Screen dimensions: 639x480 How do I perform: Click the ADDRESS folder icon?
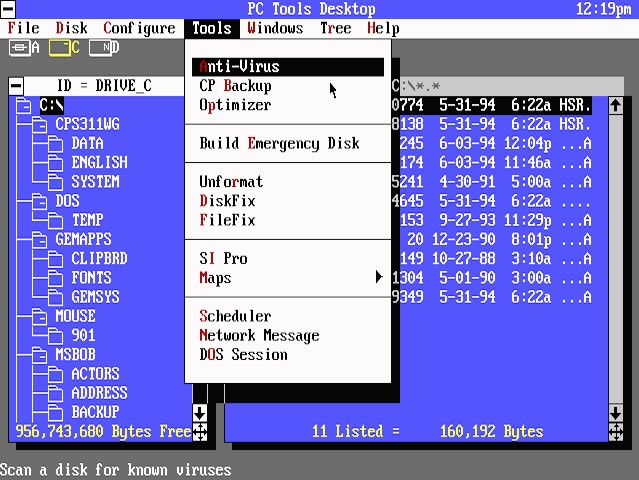pos(55,393)
